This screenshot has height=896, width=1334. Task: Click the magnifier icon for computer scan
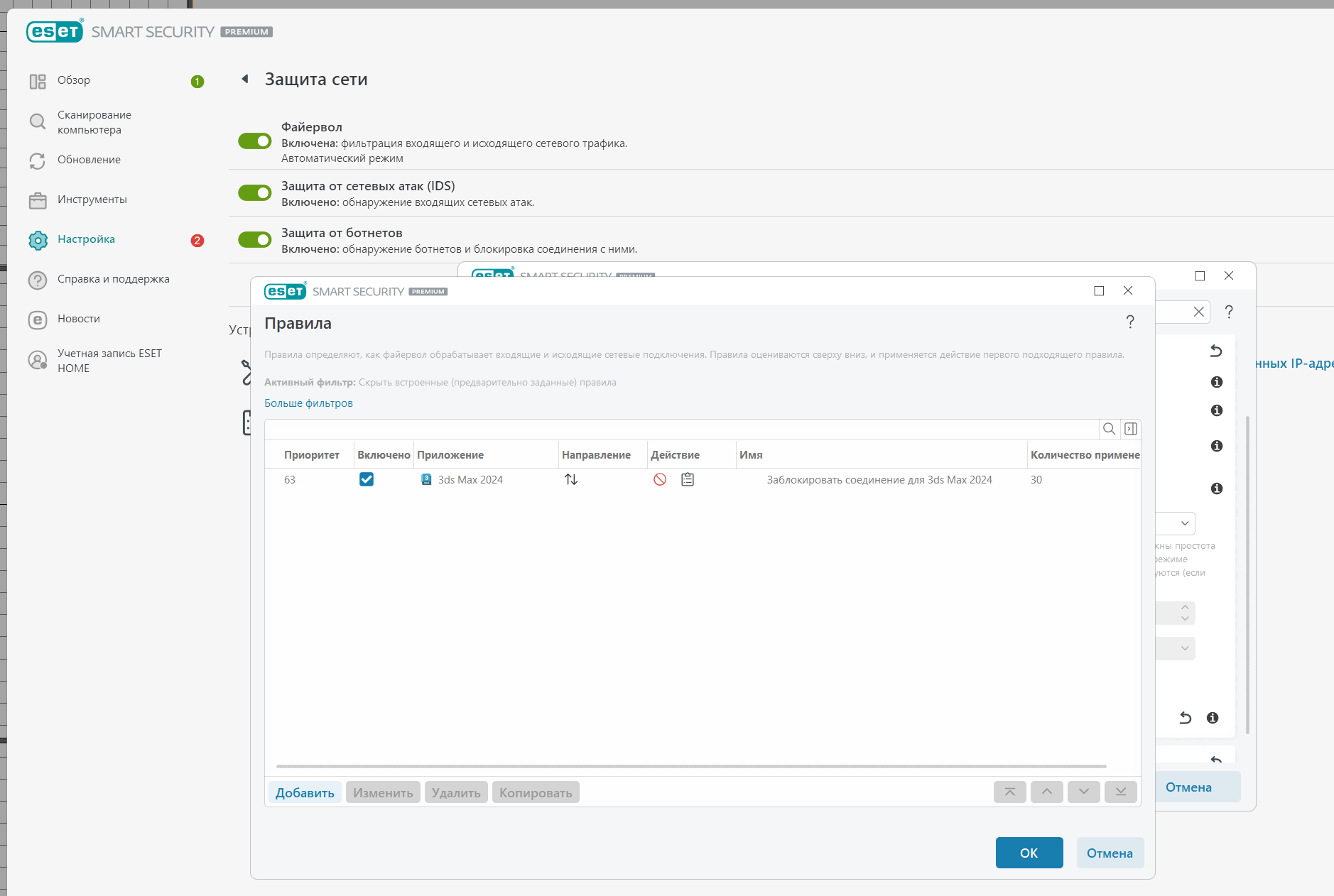click(38, 121)
